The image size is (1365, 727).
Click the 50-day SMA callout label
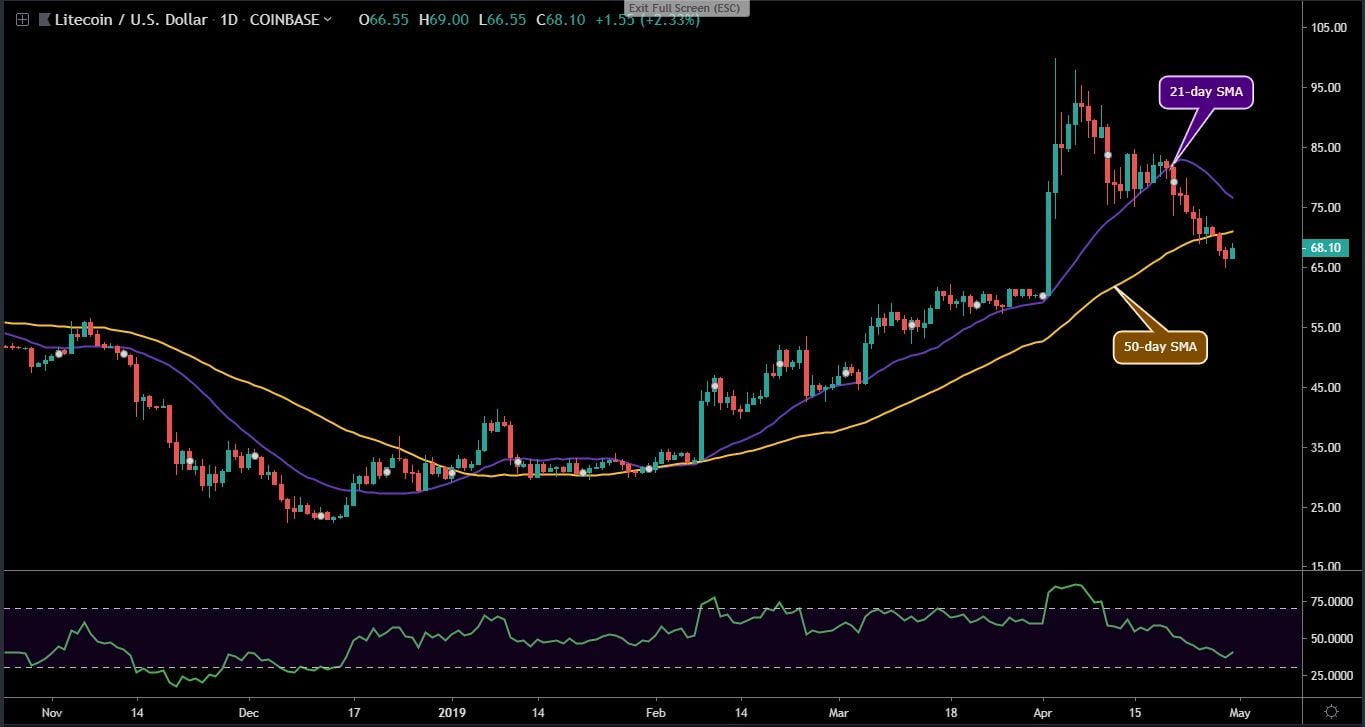(x=1160, y=346)
